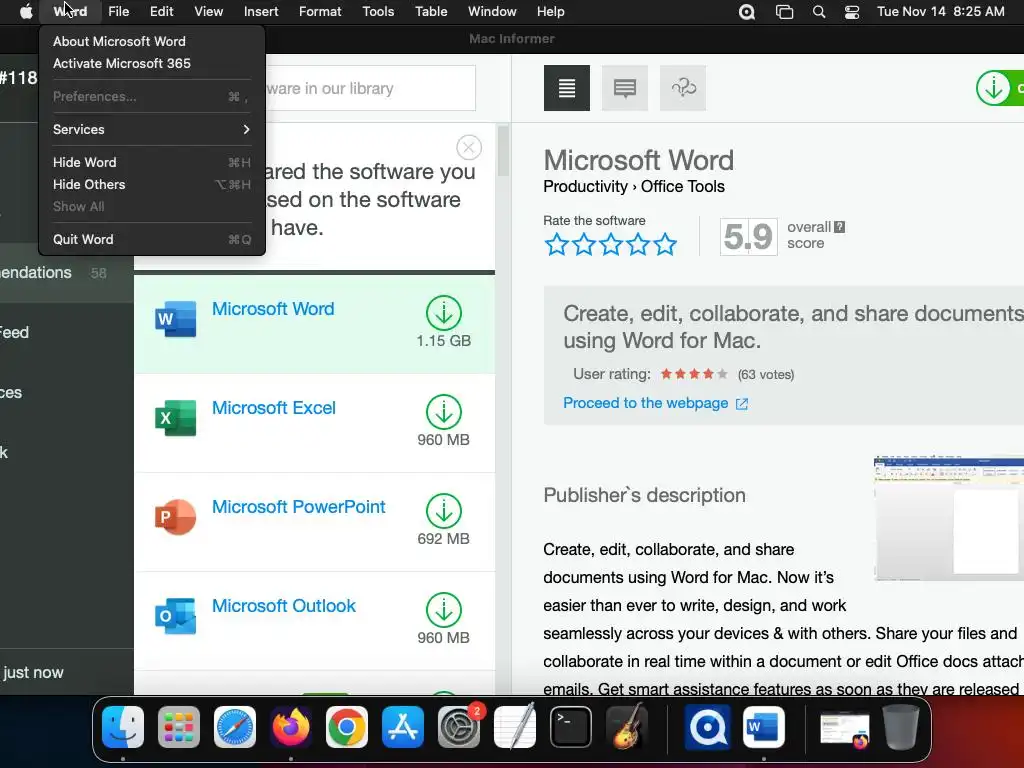Image resolution: width=1024 pixels, height=768 pixels.
Task: Open the Microsoft Excel title link
Action: click(274, 408)
